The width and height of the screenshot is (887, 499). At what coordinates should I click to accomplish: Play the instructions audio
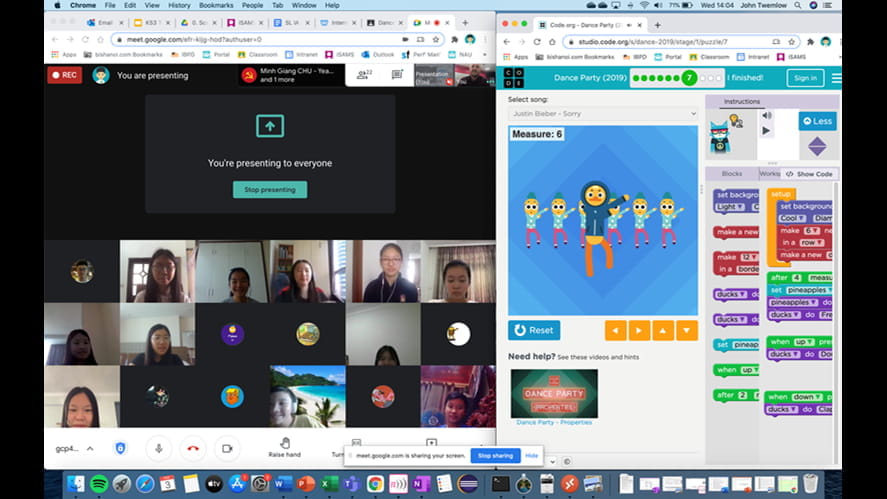[766, 130]
